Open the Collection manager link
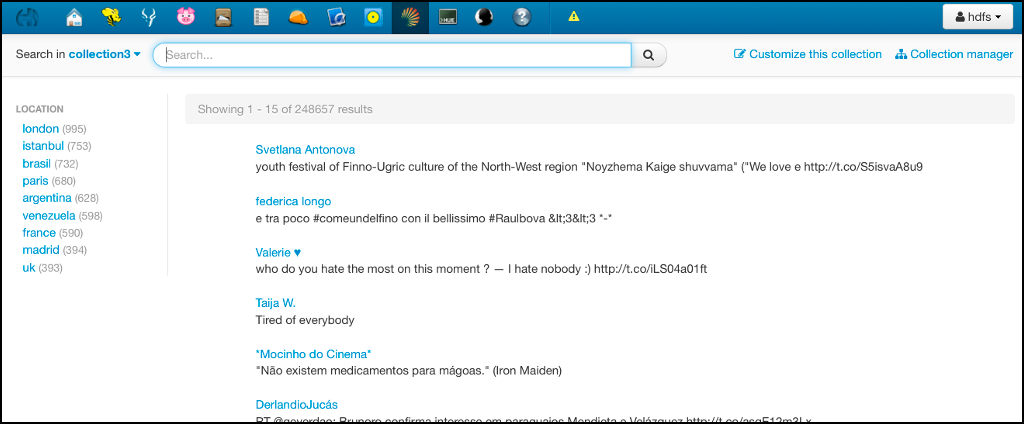The width and height of the screenshot is (1024, 424). (x=953, y=54)
